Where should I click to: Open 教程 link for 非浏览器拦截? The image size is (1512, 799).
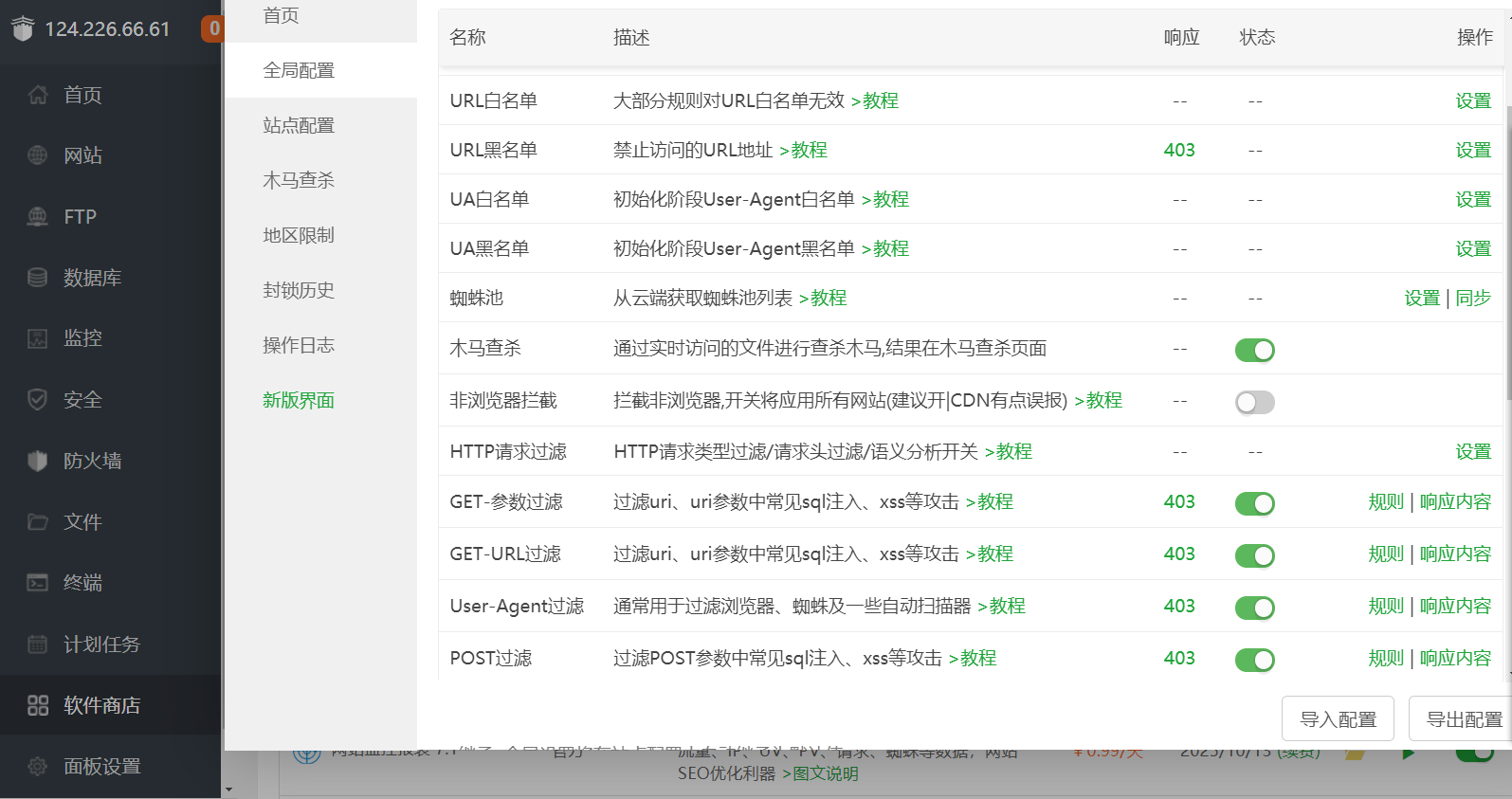tap(1099, 400)
